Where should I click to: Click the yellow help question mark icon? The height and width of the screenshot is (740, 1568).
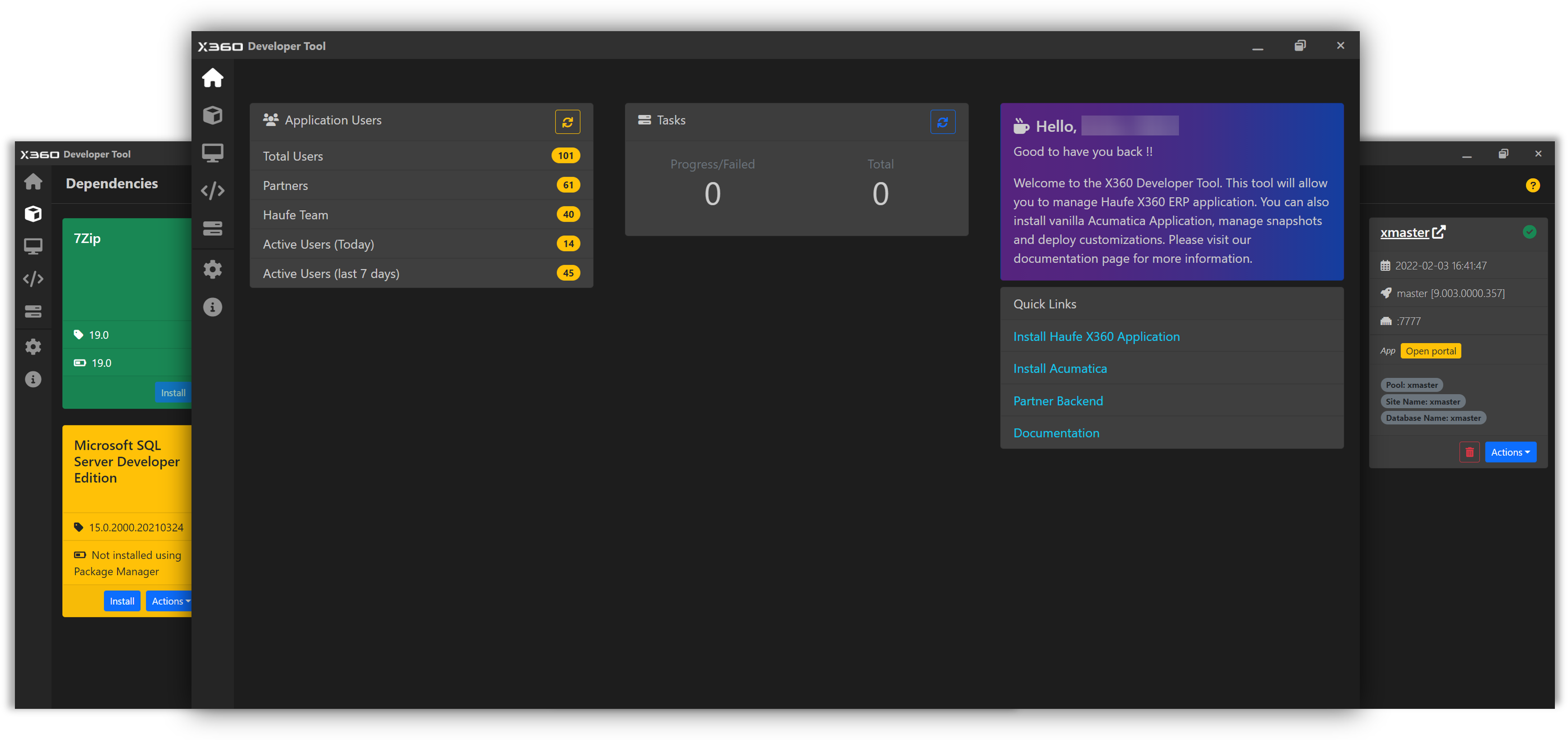[1533, 185]
